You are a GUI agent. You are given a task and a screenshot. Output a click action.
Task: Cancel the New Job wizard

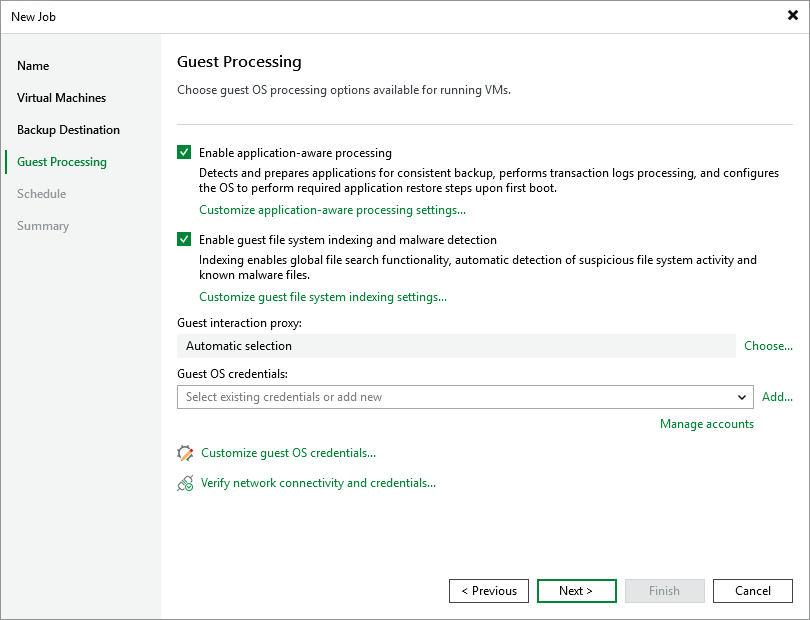(752, 590)
